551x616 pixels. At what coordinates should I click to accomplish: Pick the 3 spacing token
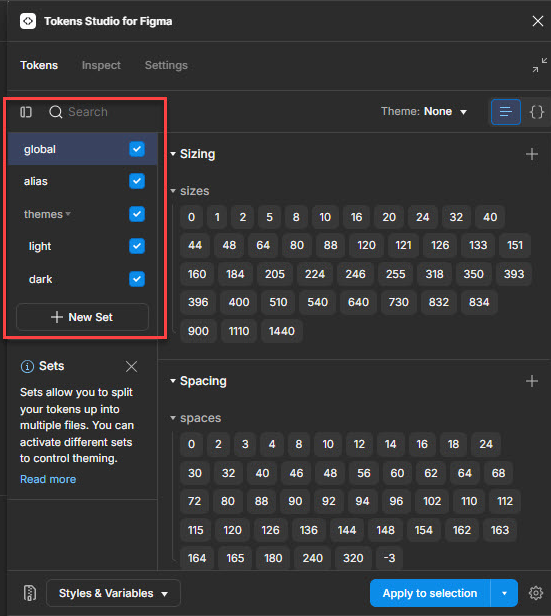(x=245, y=444)
